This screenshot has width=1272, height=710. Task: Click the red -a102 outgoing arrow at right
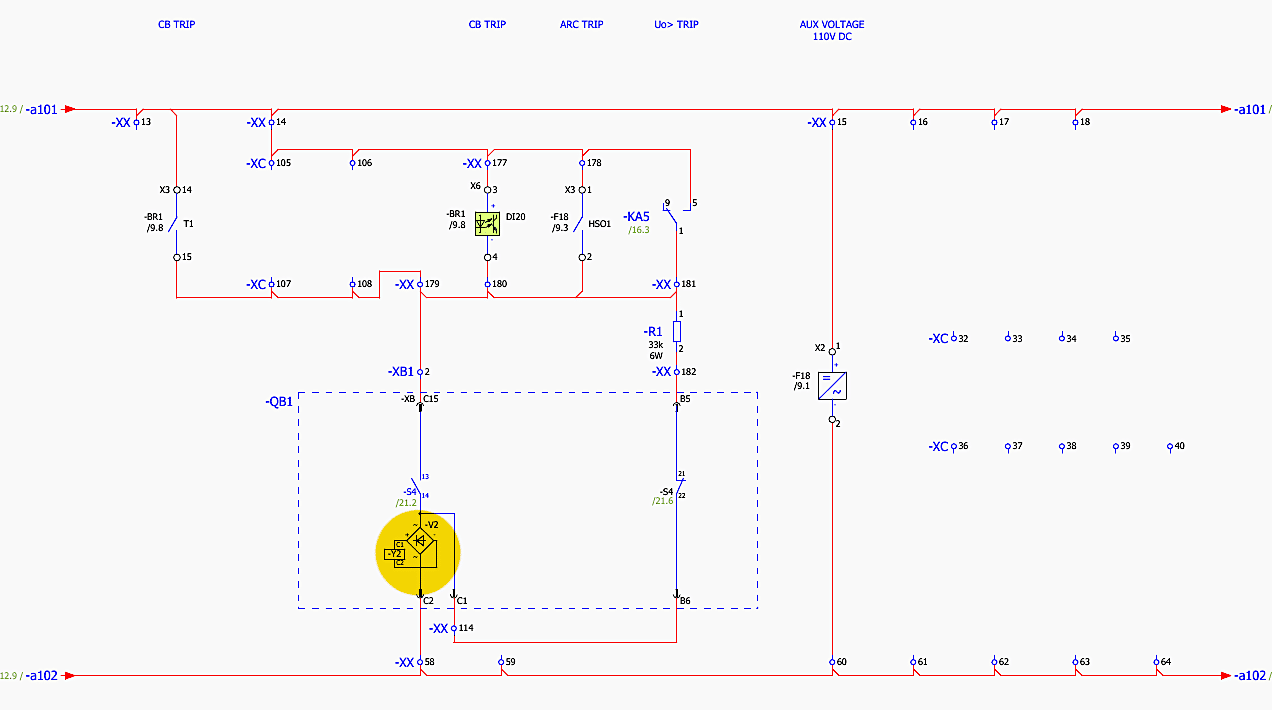coord(1226,676)
